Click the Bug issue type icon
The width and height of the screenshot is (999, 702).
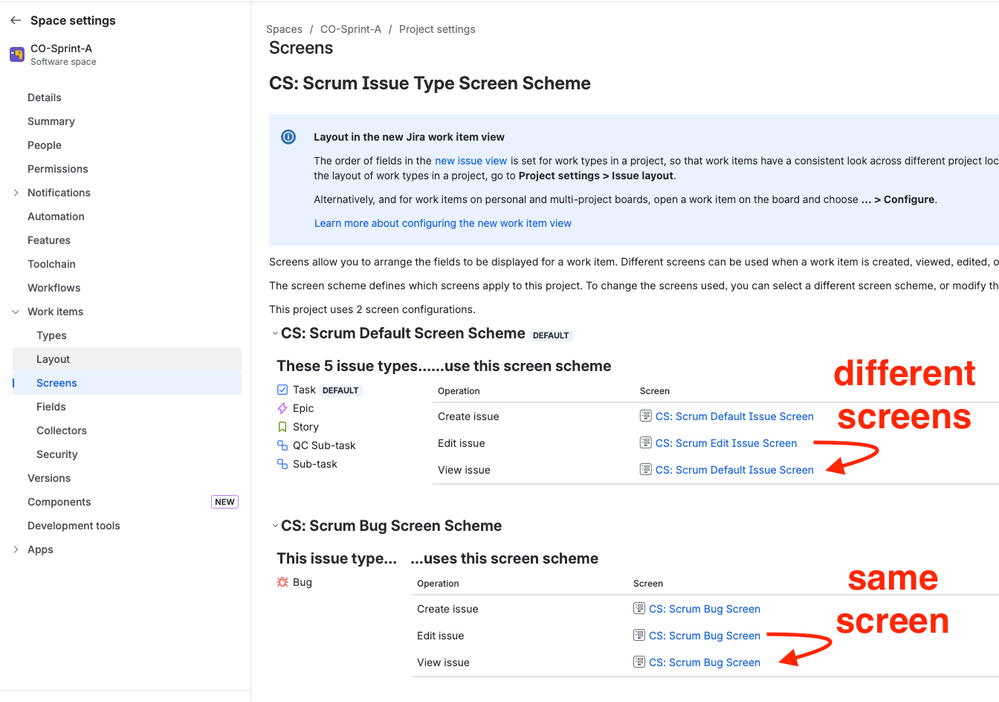click(282, 582)
